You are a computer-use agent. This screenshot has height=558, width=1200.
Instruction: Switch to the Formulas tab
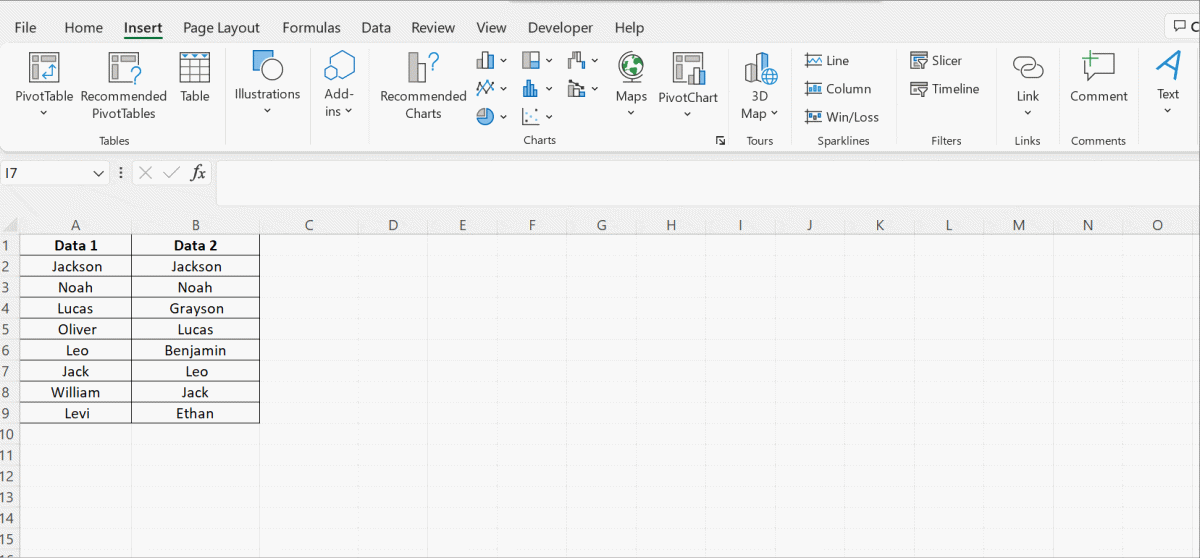311,28
